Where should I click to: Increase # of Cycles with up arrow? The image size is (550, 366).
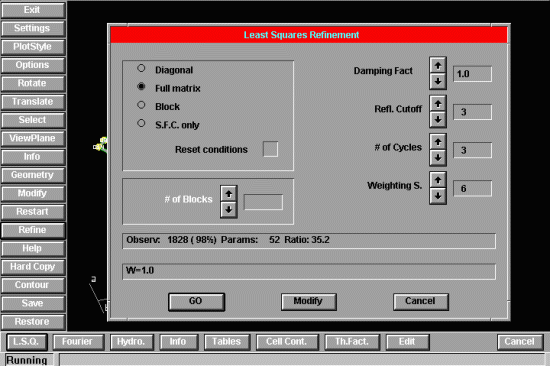point(438,142)
